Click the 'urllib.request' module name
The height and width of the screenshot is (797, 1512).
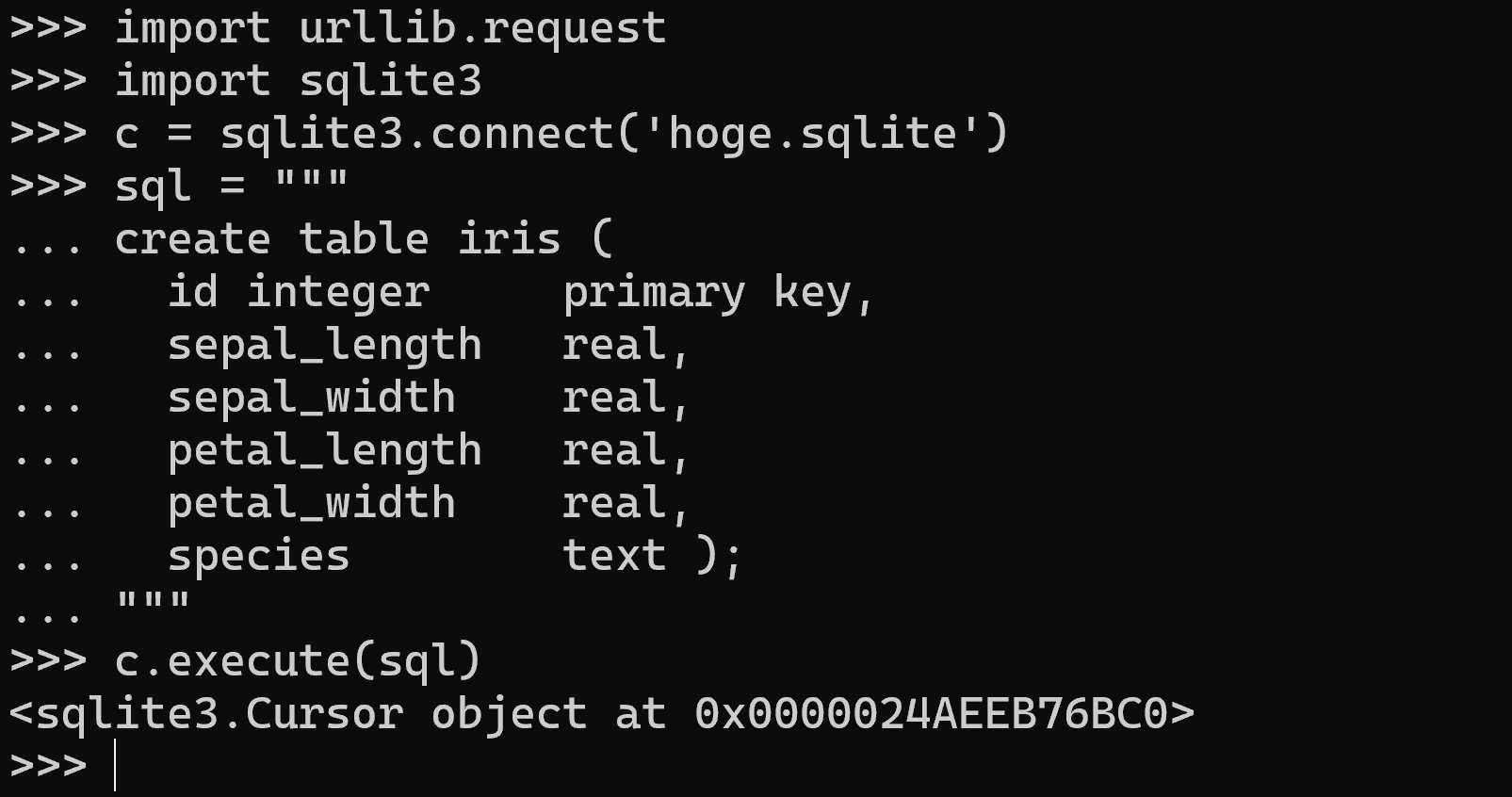(x=482, y=28)
